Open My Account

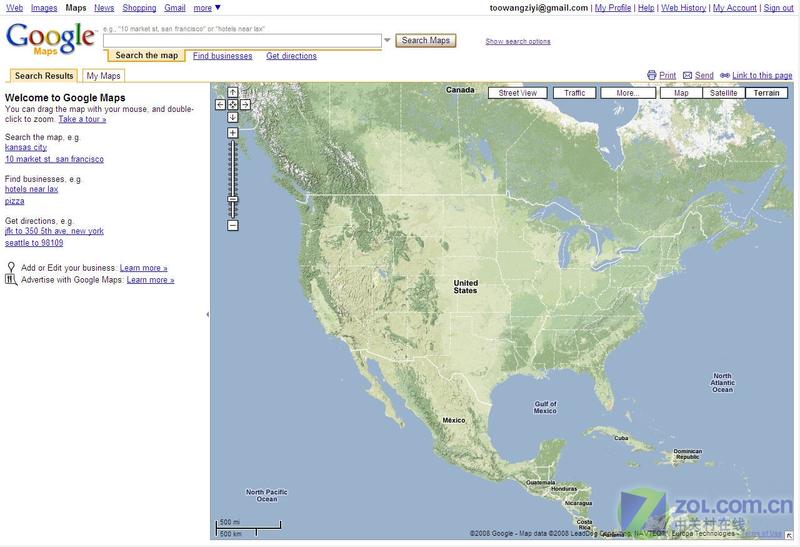(x=735, y=8)
